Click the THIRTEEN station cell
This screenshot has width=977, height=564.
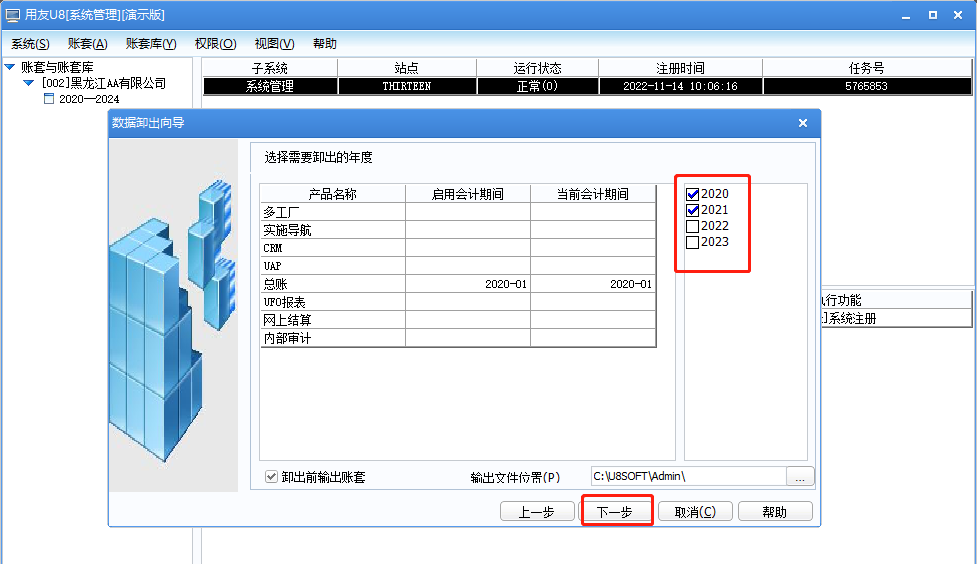tap(407, 86)
